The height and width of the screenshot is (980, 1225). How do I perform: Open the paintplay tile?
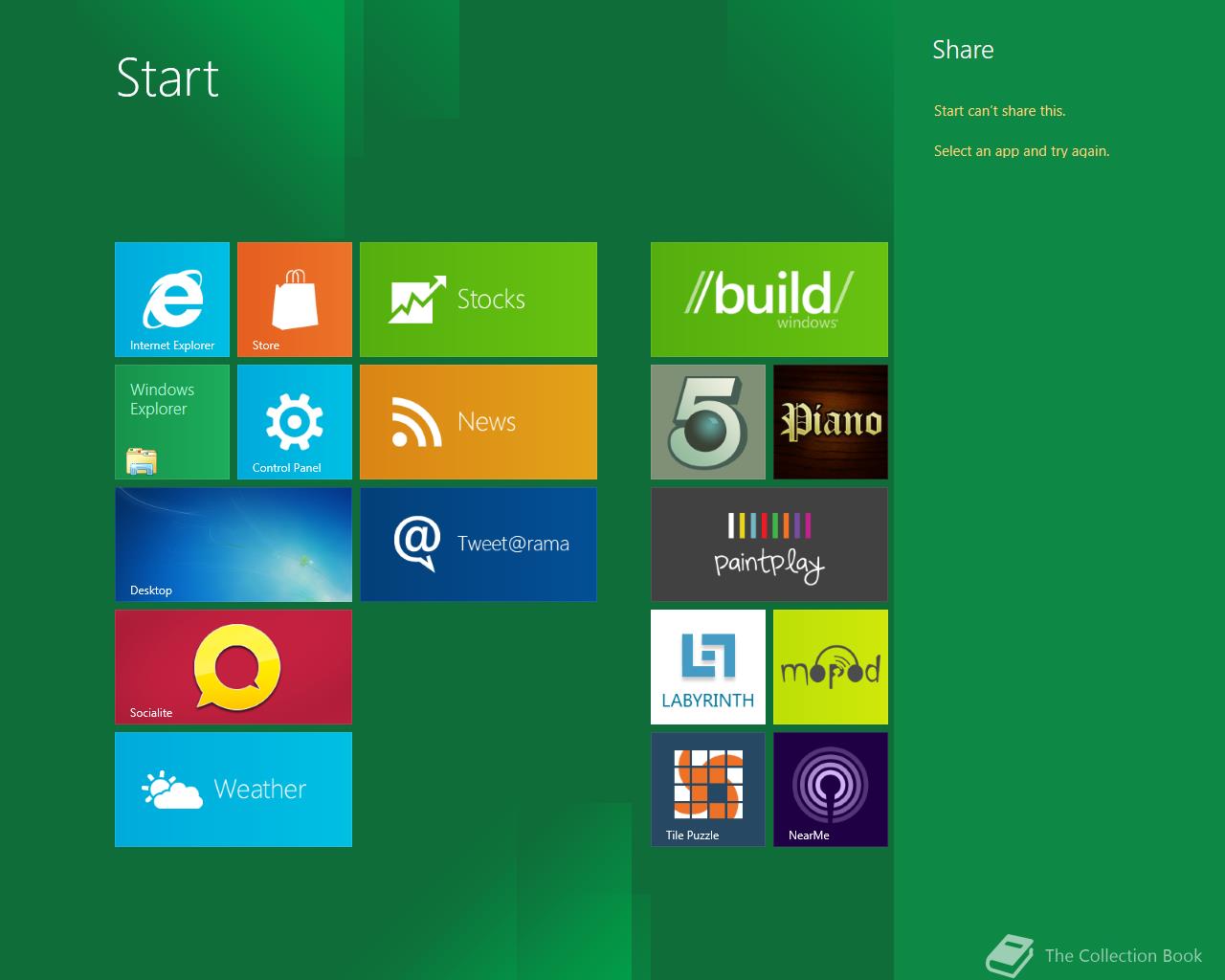point(769,545)
